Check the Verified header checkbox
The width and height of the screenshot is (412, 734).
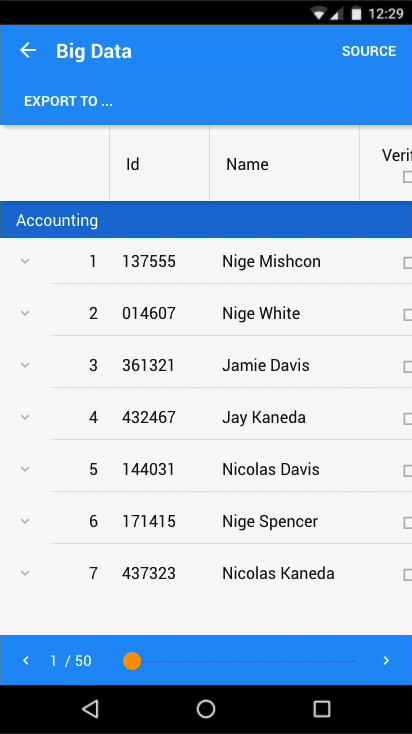coord(407,177)
